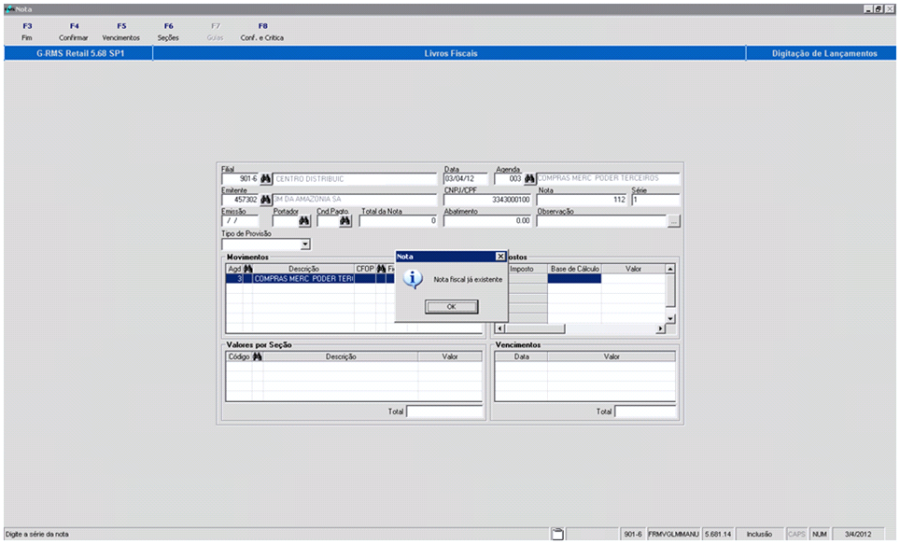Click the CNPJ/CPF field
The width and height of the screenshot is (900, 544).
(487, 200)
